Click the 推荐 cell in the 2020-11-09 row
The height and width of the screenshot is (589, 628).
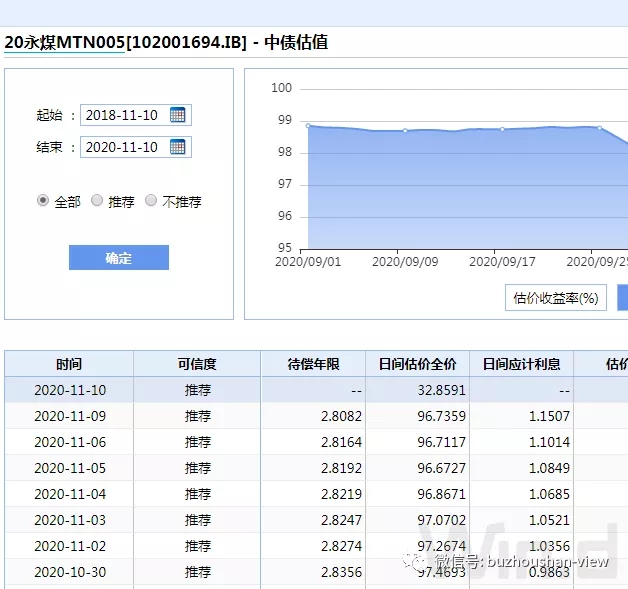click(x=197, y=416)
